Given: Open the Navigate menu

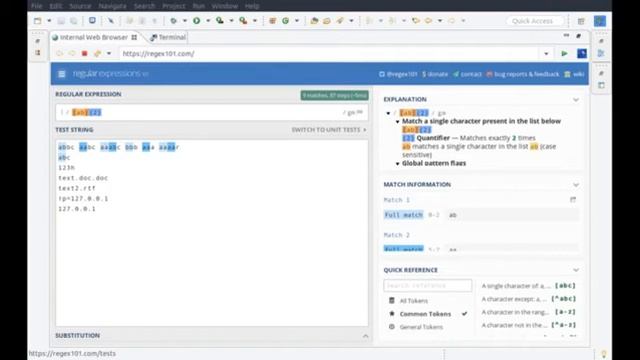Looking at the screenshot, I should click(112, 6).
